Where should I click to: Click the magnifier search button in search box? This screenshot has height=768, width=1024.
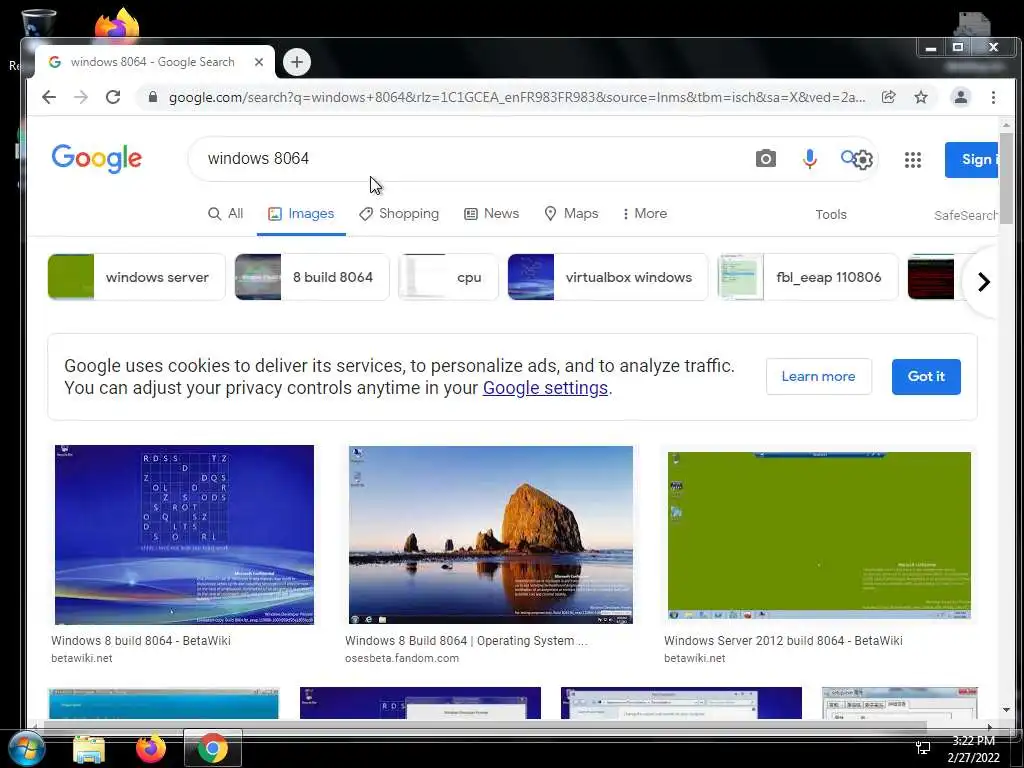click(848, 157)
